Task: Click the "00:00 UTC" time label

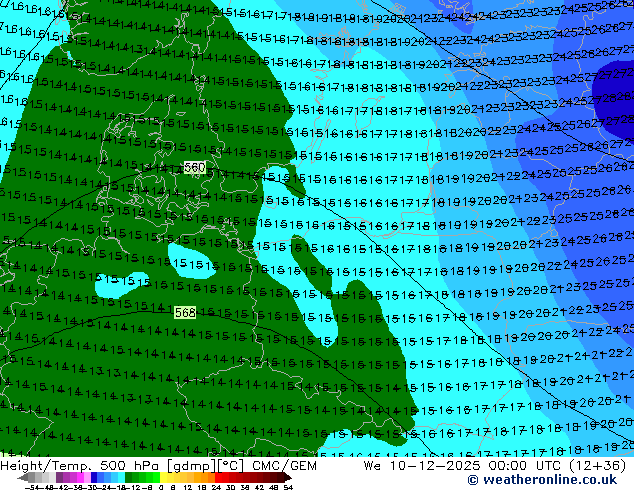Action: coord(526,466)
